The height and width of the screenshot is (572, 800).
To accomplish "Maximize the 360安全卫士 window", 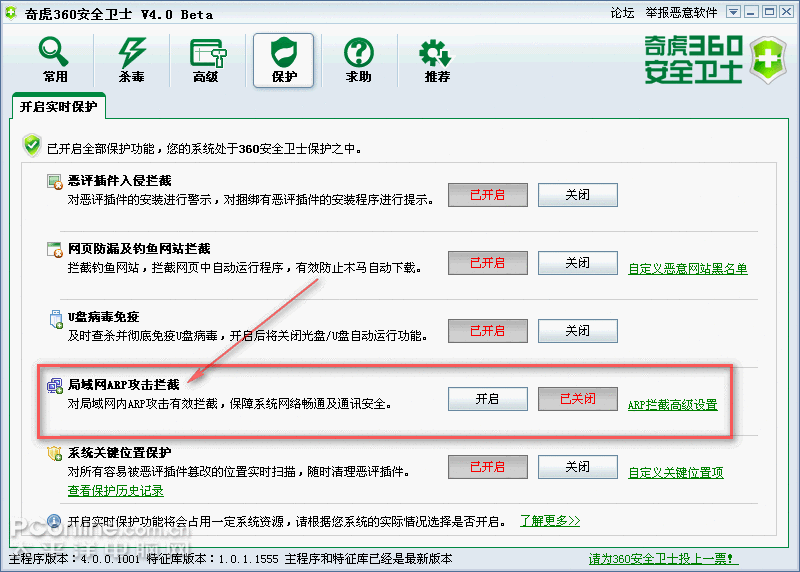I will tap(769, 12).
